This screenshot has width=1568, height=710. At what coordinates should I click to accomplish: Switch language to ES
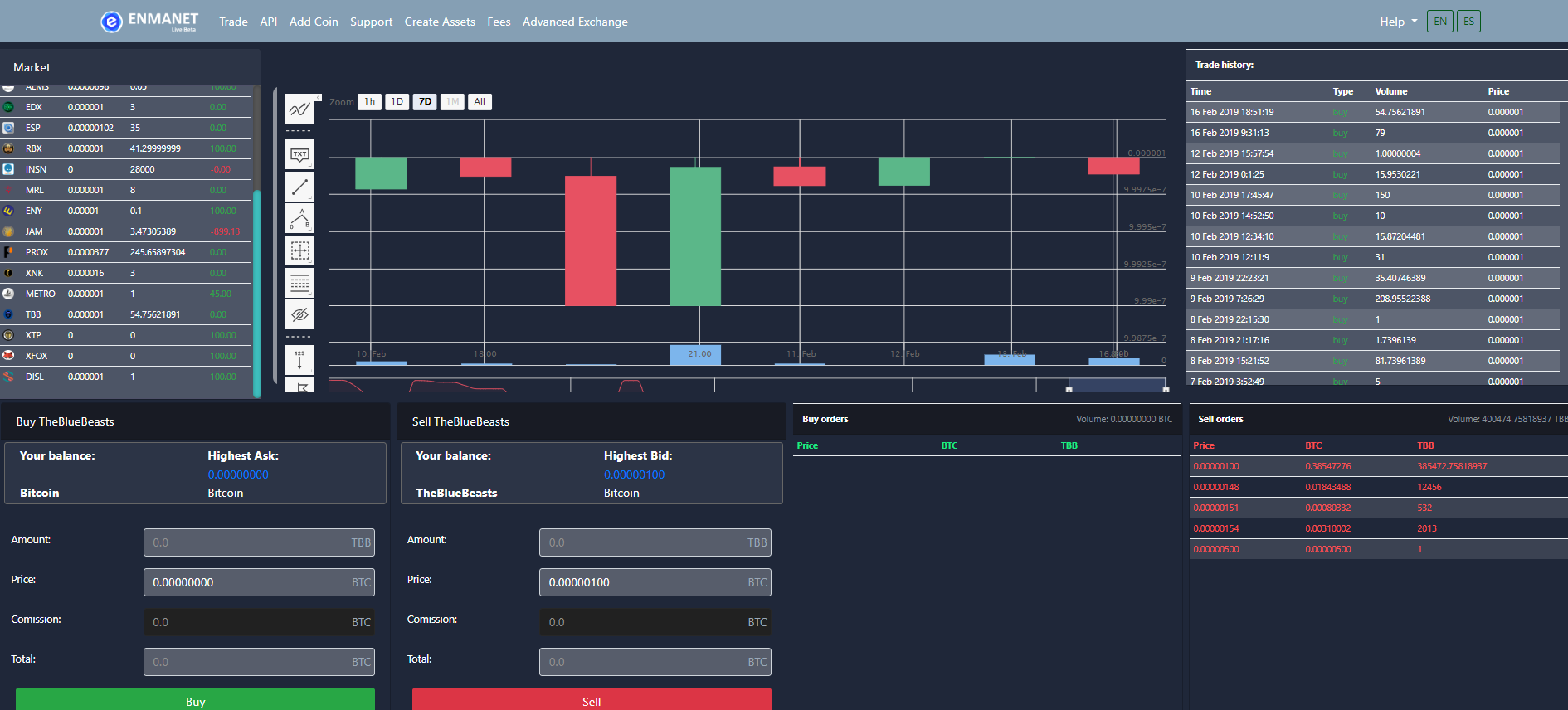pos(1468,22)
